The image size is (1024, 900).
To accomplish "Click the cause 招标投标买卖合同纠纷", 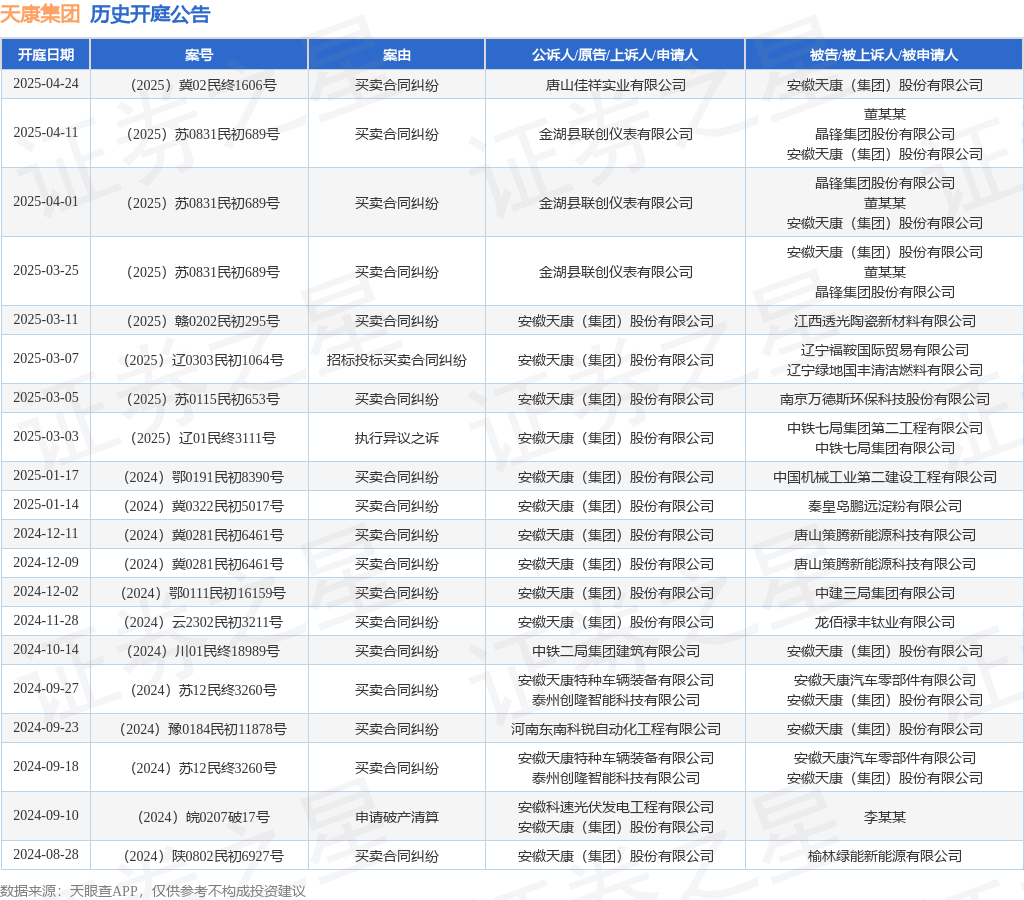I will pyautogui.click(x=396, y=360).
